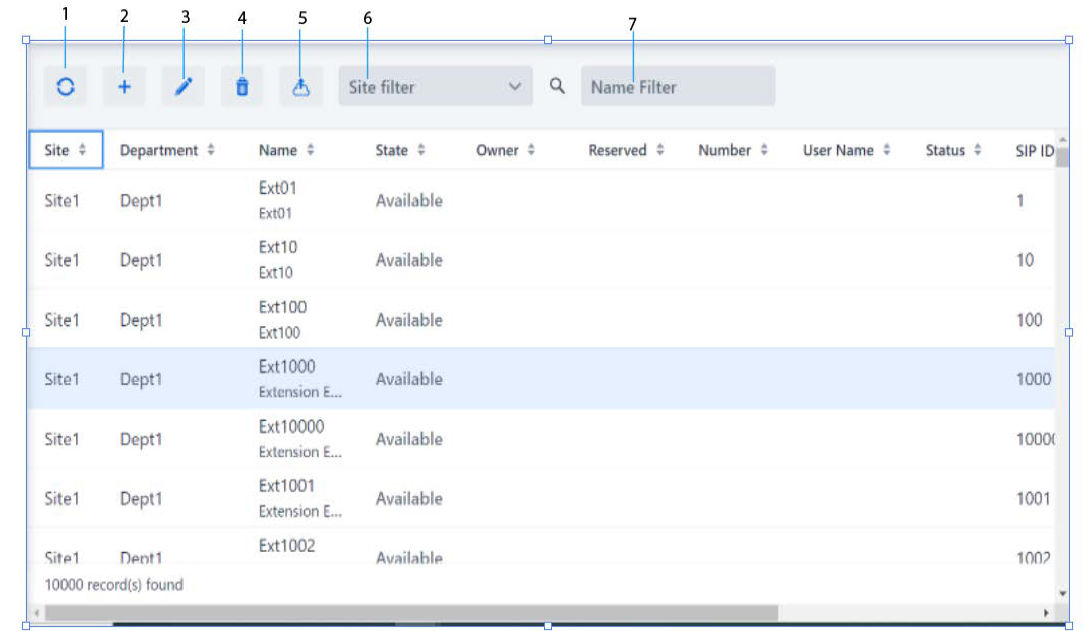The image size is (1083, 631).
Task: Click Available state in Ext10000 row
Action: coord(409,438)
